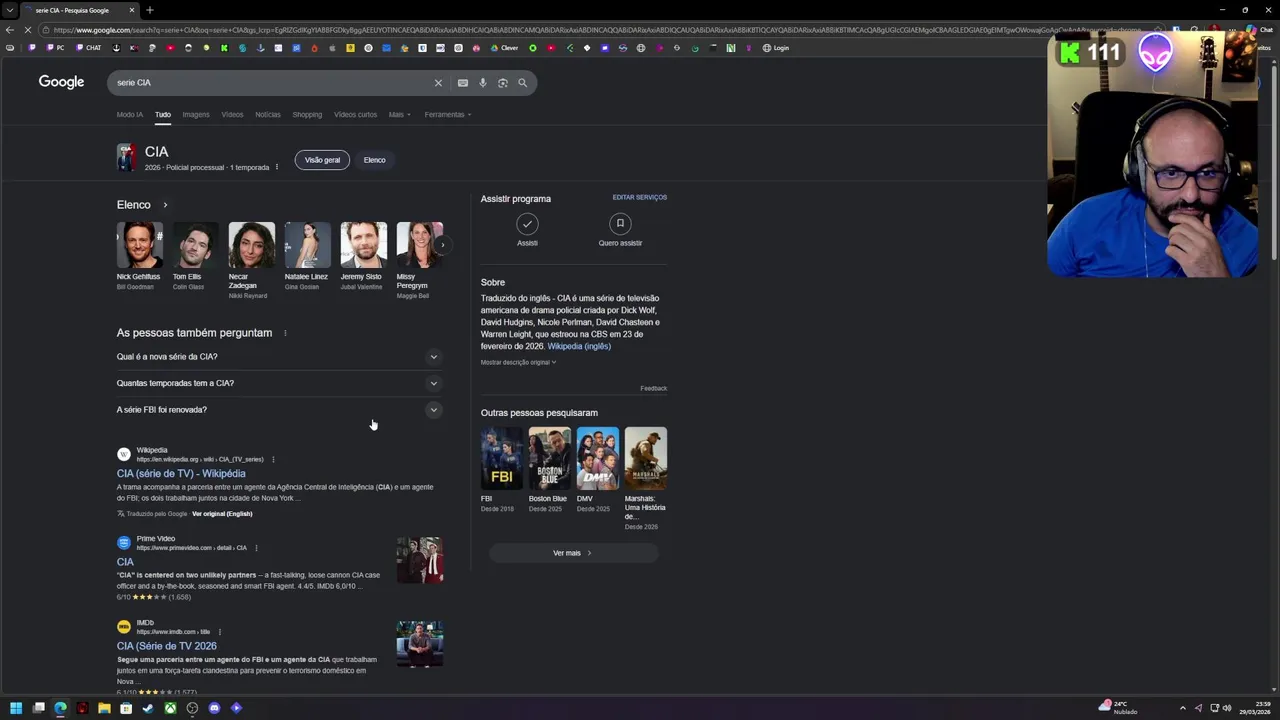Select the Vídeos curtos tab
This screenshot has height=720, width=1280.
coord(355,115)
